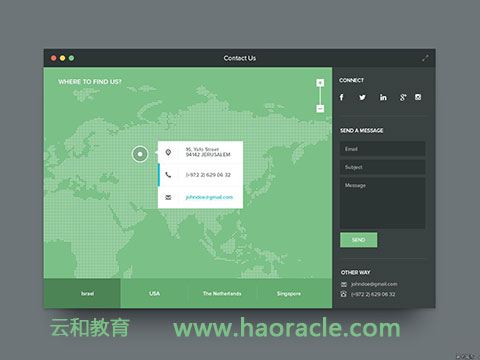Click the expand arrows icon in title bar
Screen dimensions: 480x360
(x=425, y=58)
